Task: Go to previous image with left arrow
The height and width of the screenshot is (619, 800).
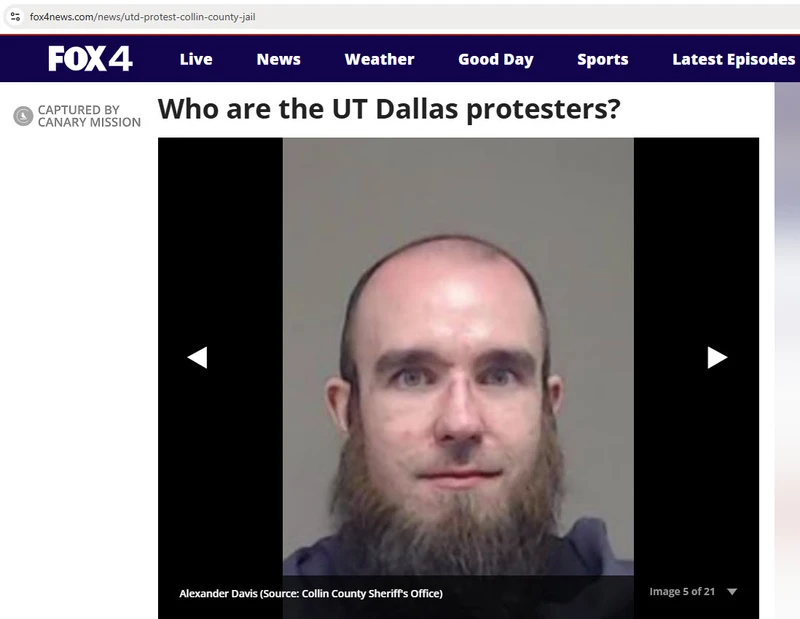Action: [197, 357]
